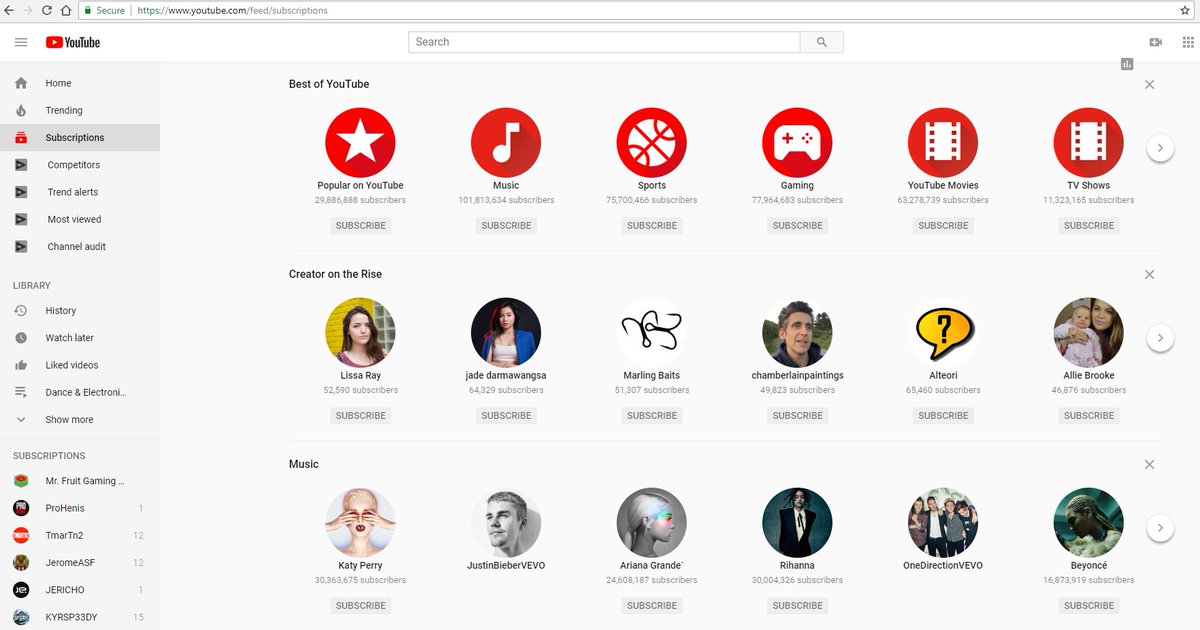Bookmark page with the star icon
Screen dimensions: 1200x630
(1185, 10)
